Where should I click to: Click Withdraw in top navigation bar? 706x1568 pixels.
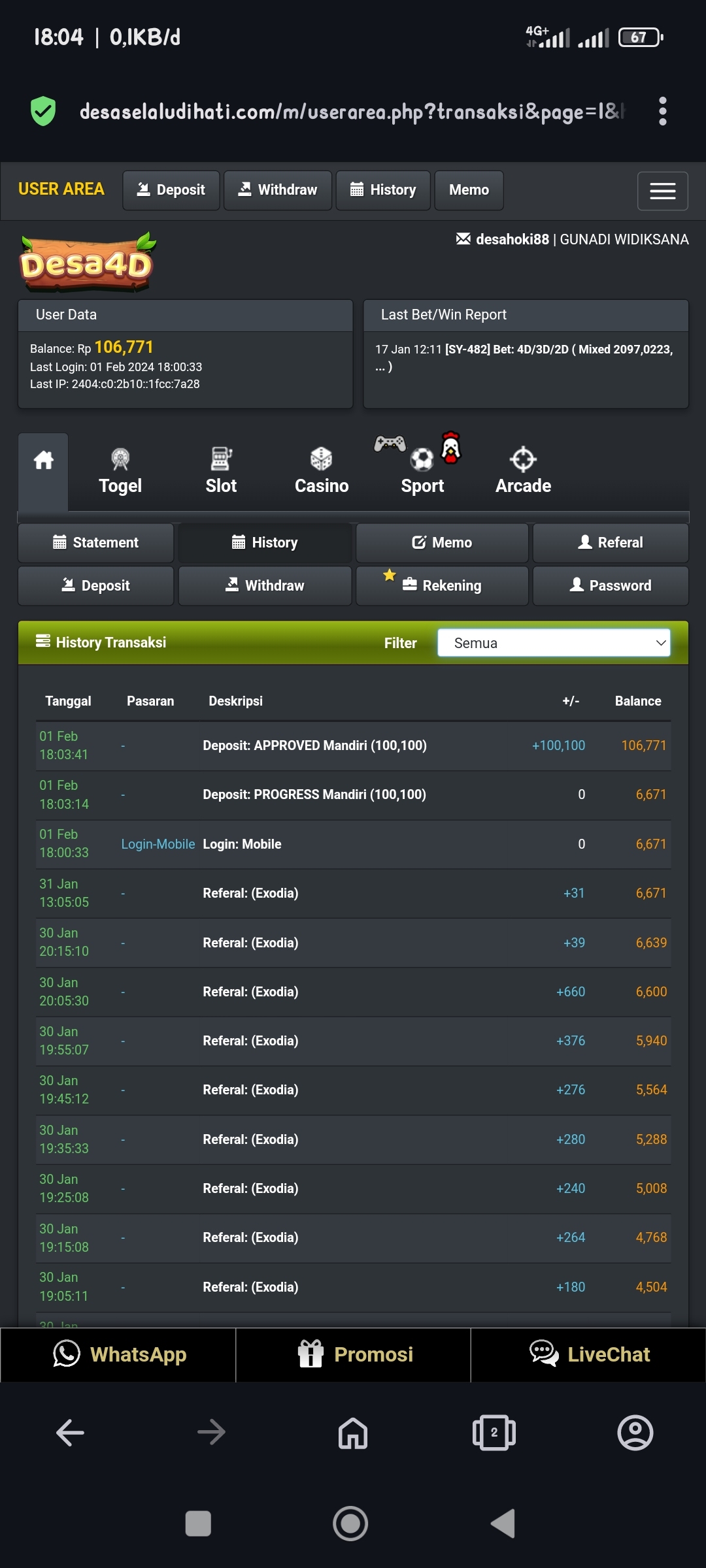[278, 190]
